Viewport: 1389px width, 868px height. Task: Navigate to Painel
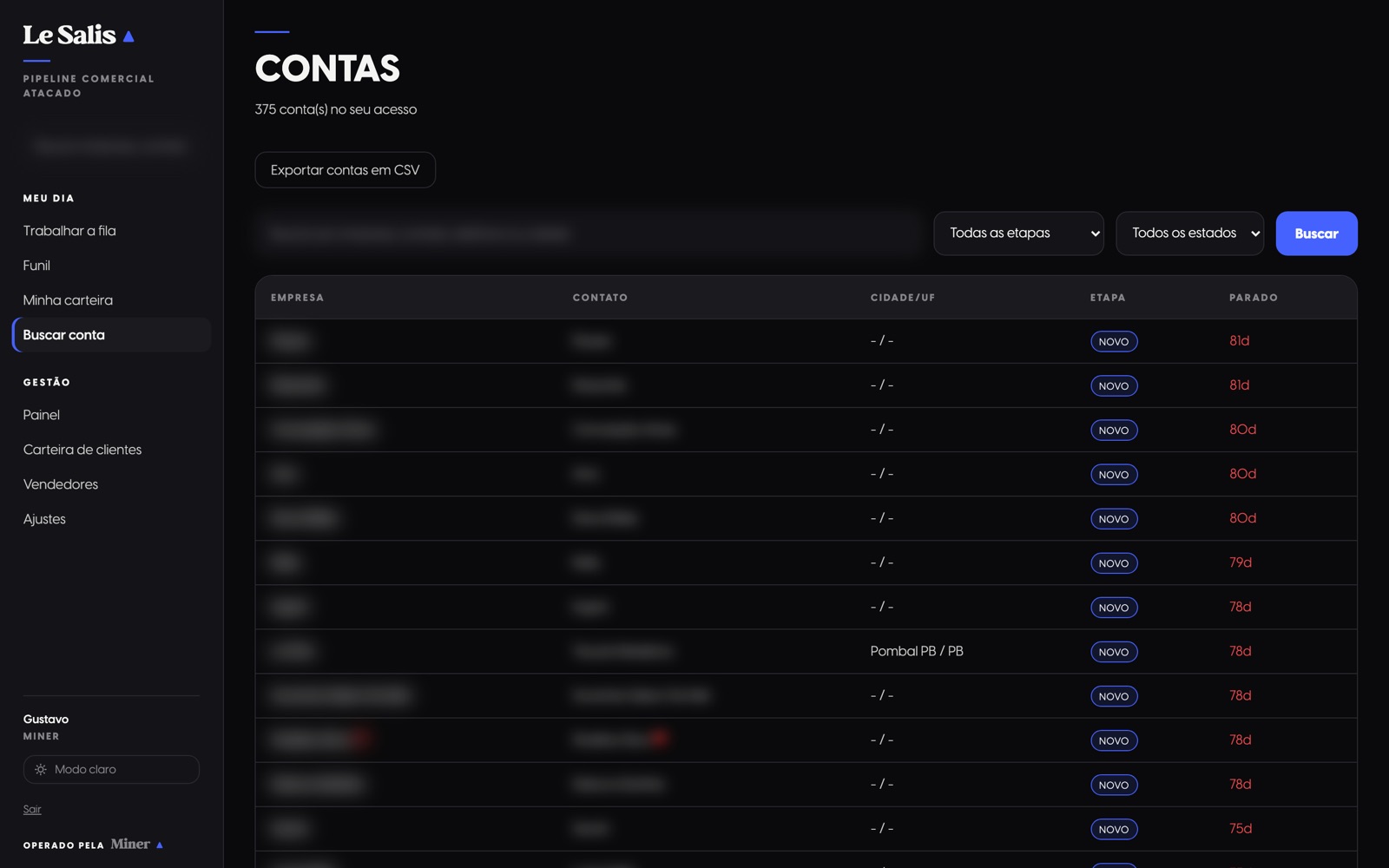point(42,415)
